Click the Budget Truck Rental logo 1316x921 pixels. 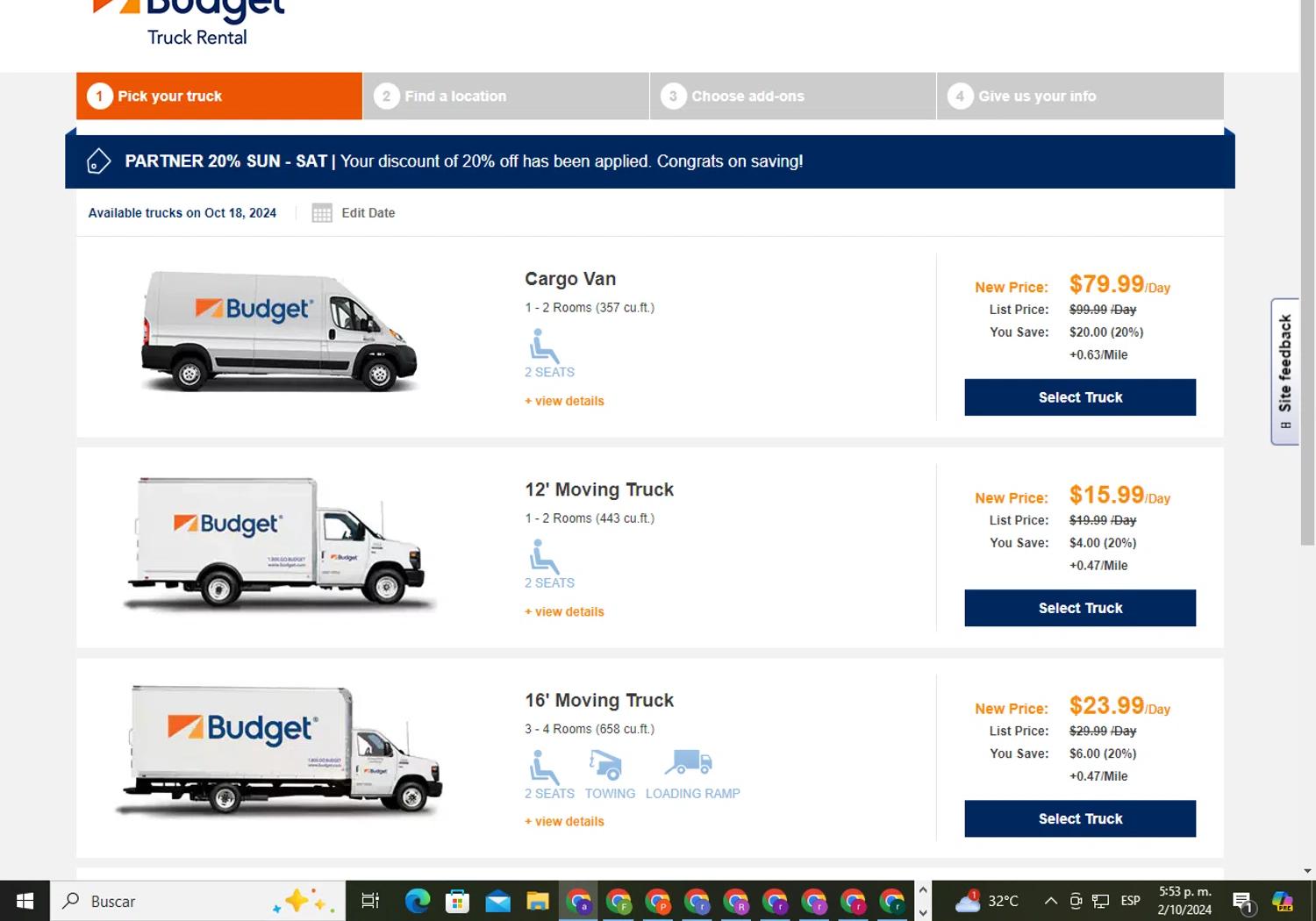pos(189,23)
